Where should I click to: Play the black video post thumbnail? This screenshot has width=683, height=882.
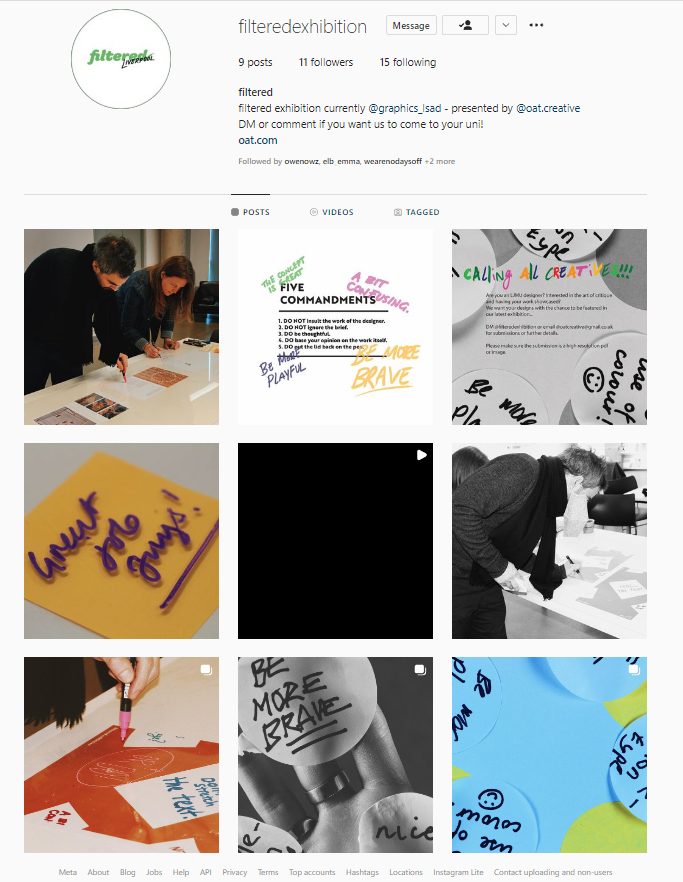(335, 541)
